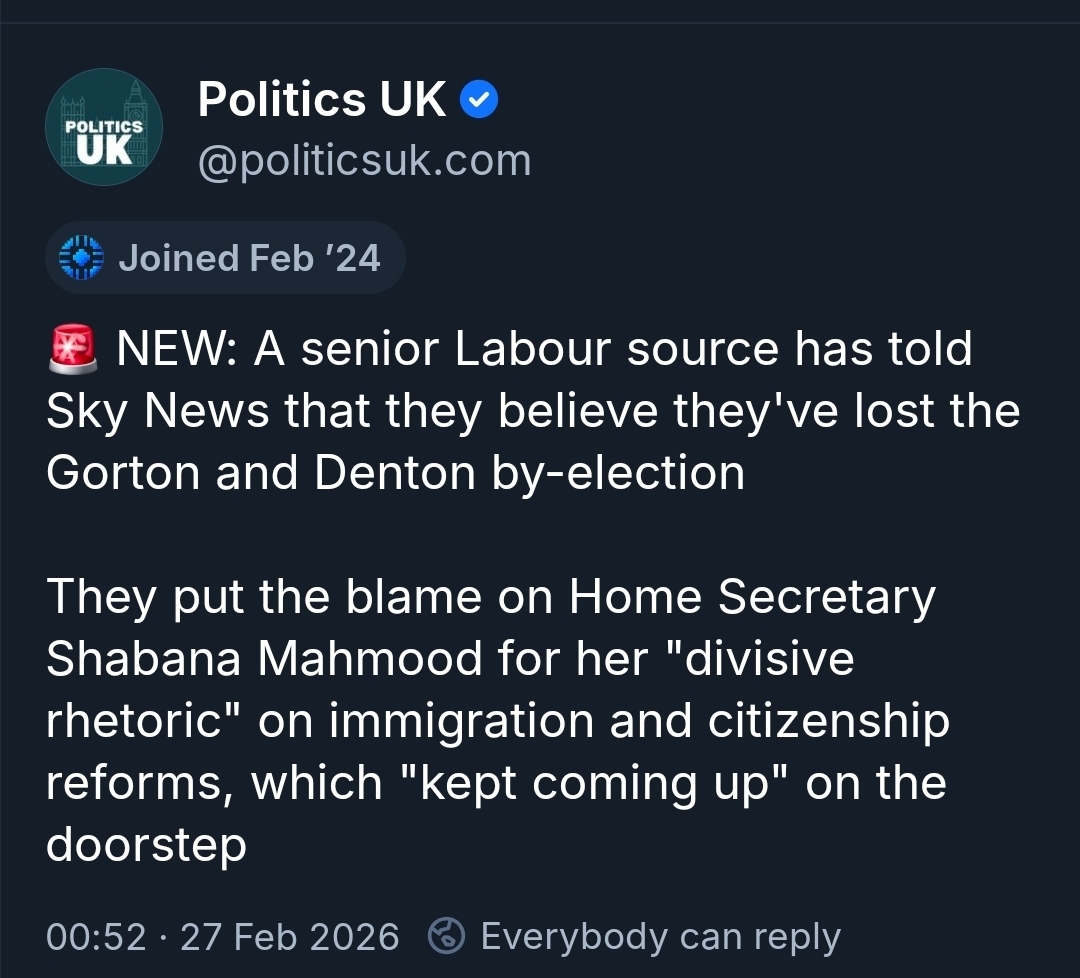1080x978 pixels.
Task: Open the Politics UK profile avatar
Action: 104,127
